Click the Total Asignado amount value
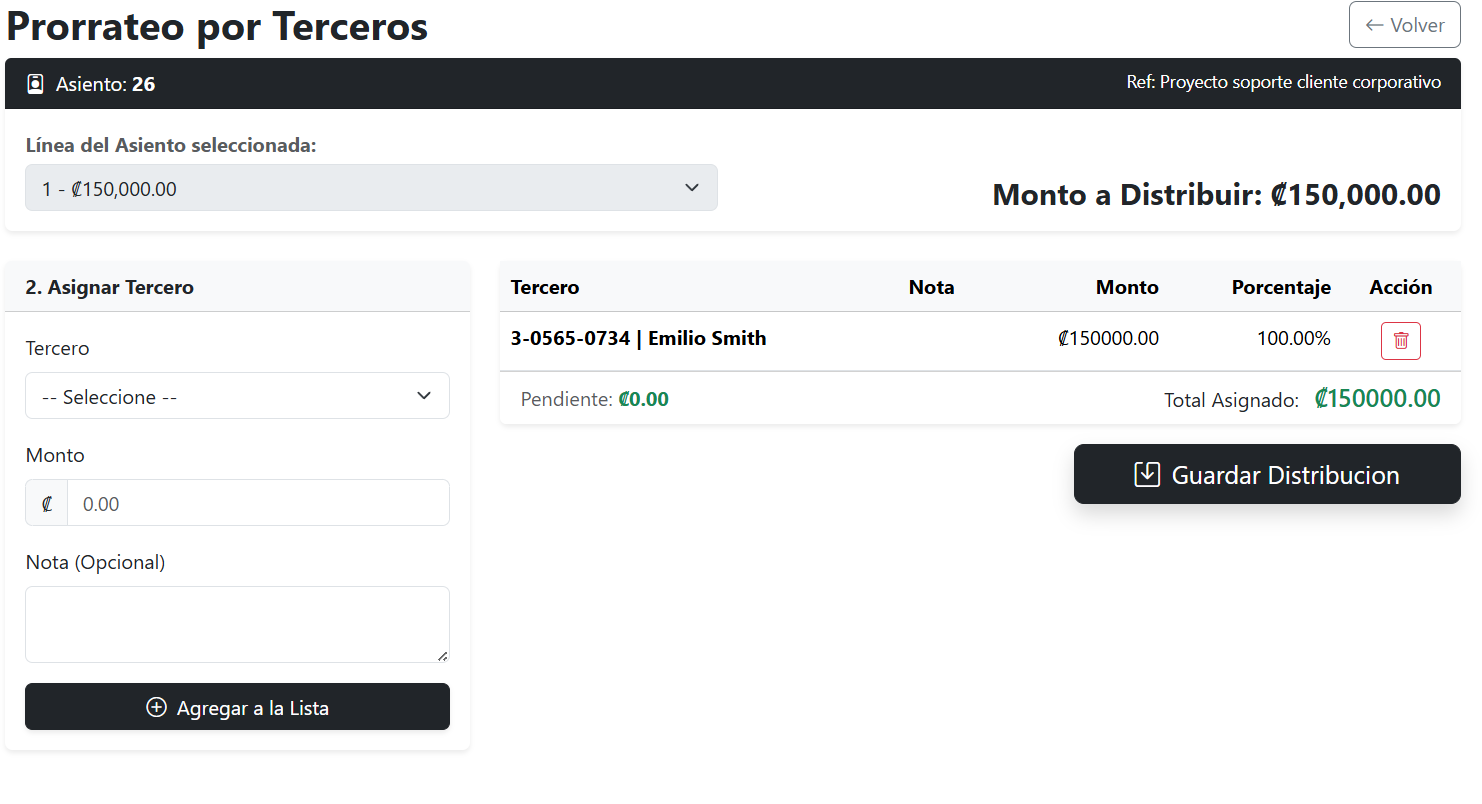 coord(1377,399)
